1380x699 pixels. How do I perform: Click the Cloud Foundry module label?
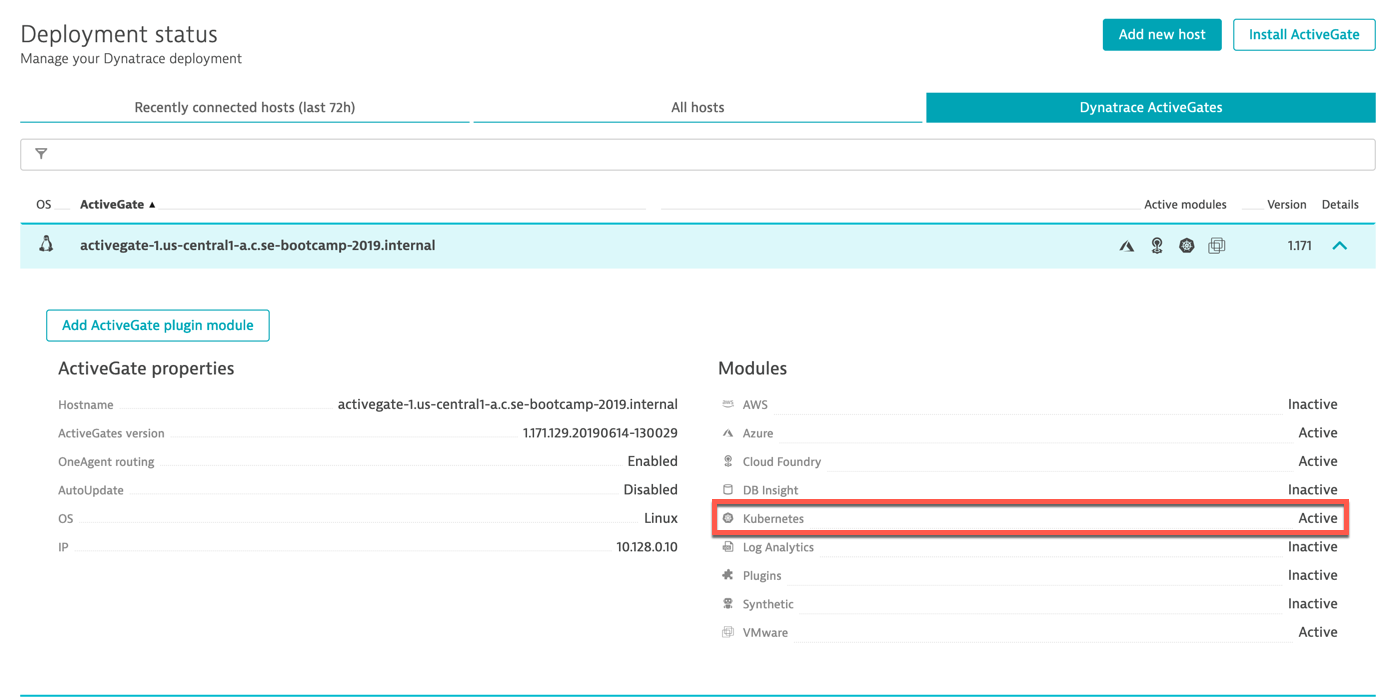[x=782, y=462]
